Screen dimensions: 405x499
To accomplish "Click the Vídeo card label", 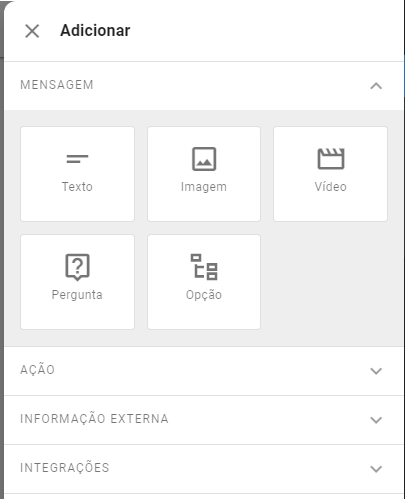I will [331, 187].
